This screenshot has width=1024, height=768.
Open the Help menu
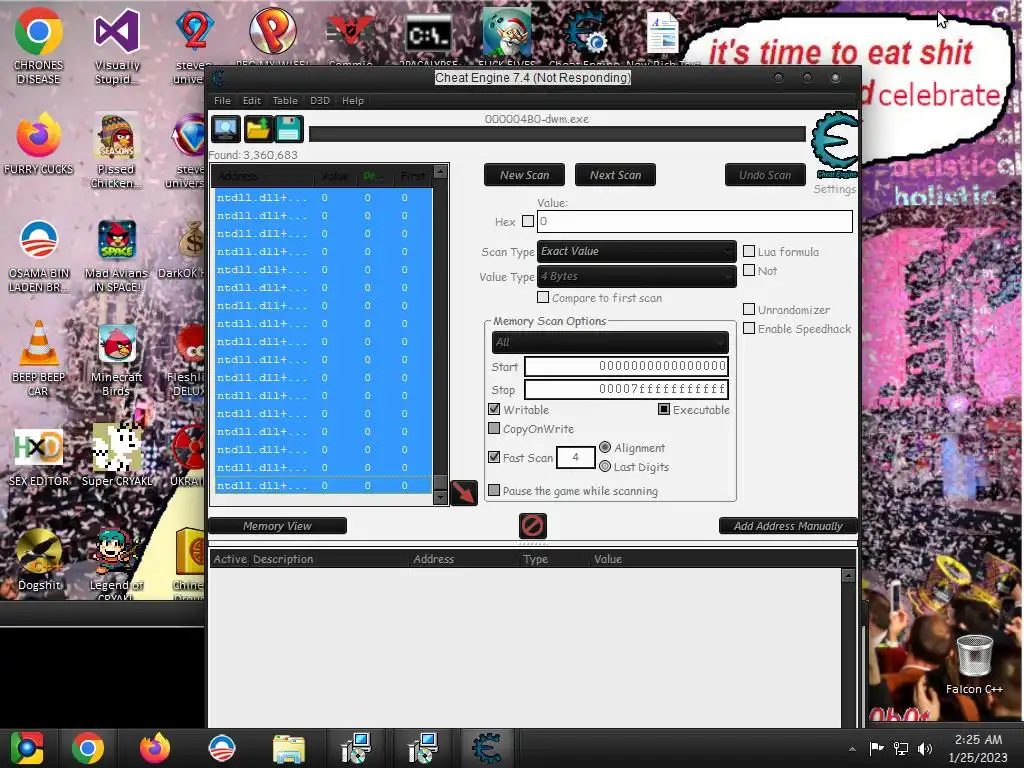point(353,101)
